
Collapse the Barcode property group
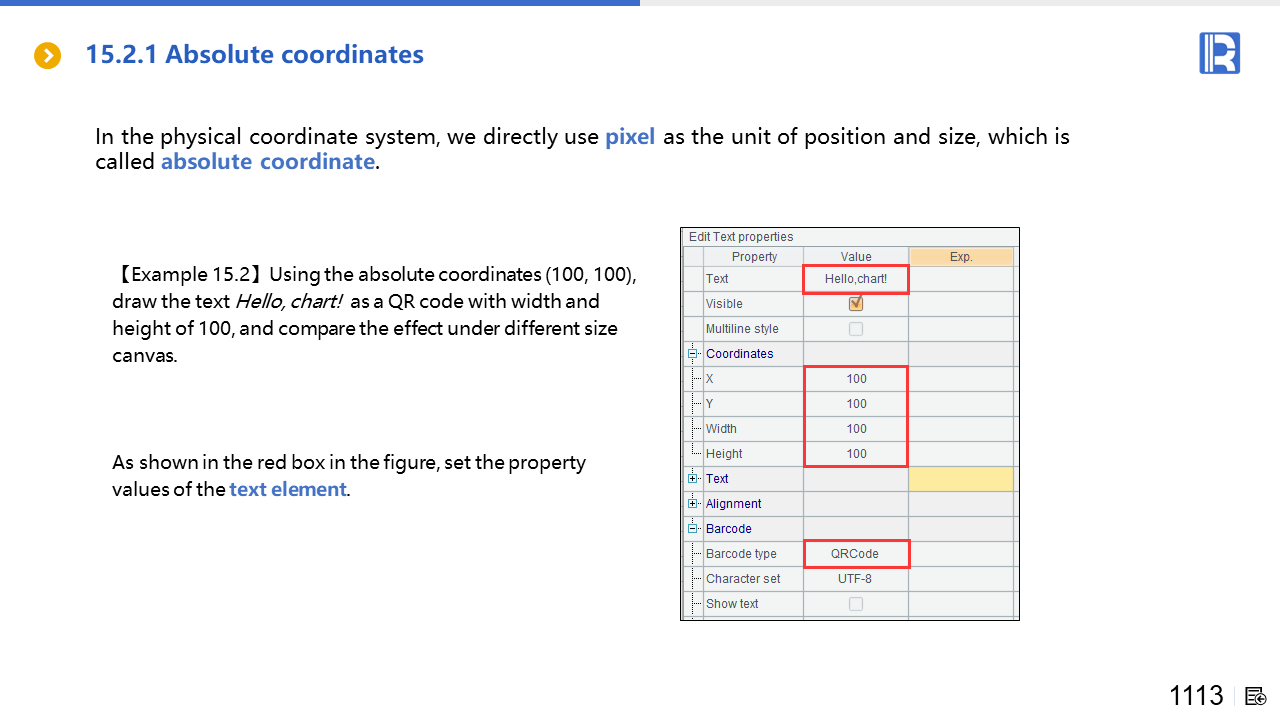[693, 529]
